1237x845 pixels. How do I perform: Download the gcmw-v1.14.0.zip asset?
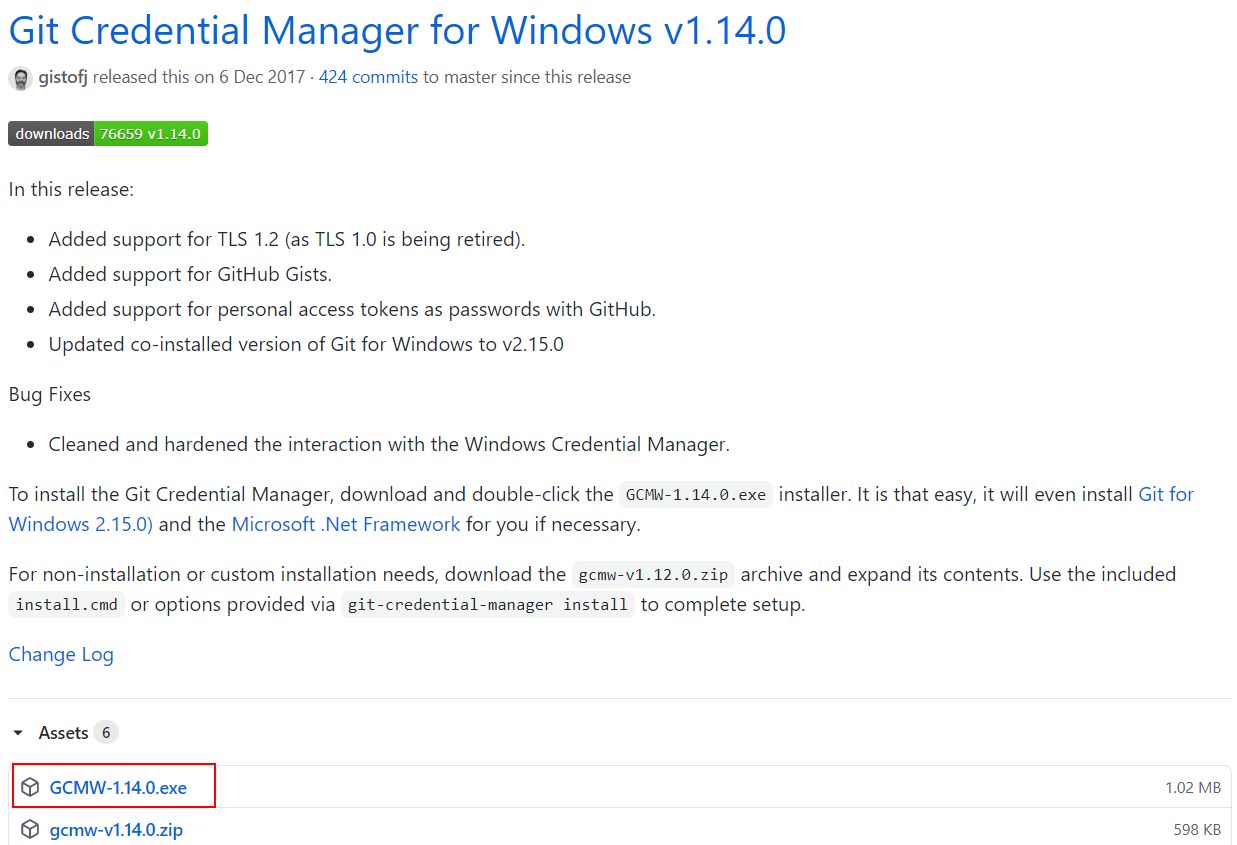pyautogui.click(x=116, y=830)
